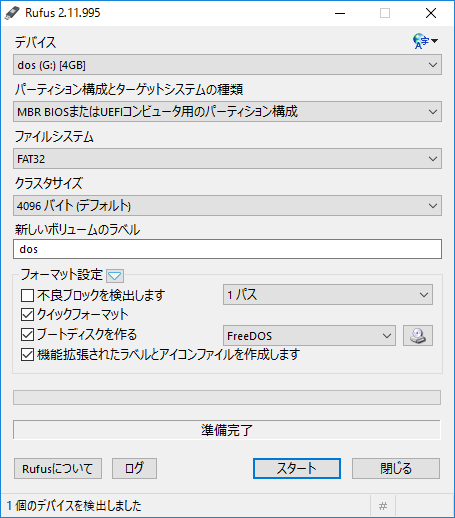Enable 不良ブロックを検出します checkbox
This screenshot has width=455, height=518.
pos(27,295)
